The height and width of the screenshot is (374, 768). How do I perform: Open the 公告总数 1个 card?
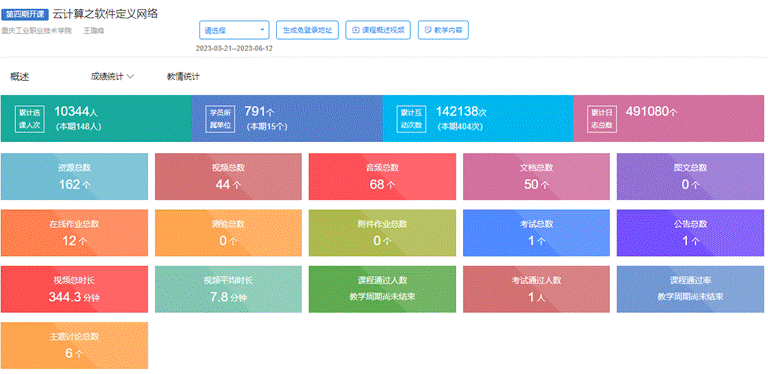pos(690,233)
